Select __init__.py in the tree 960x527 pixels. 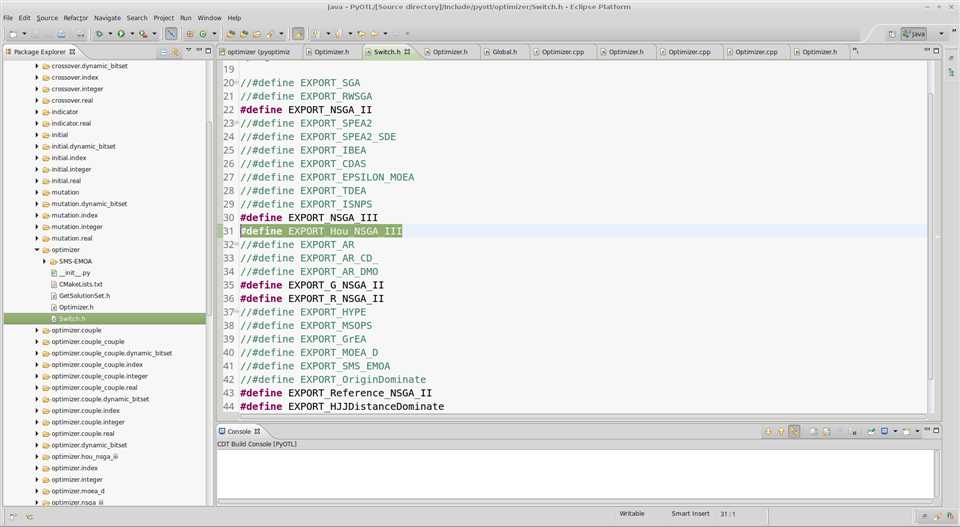click(75, 273)
